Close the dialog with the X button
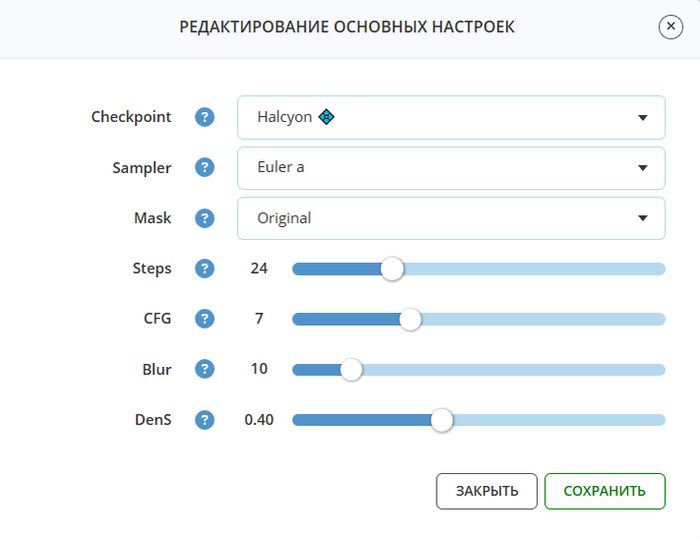This screenshot has width=700, height=539. 671,27
